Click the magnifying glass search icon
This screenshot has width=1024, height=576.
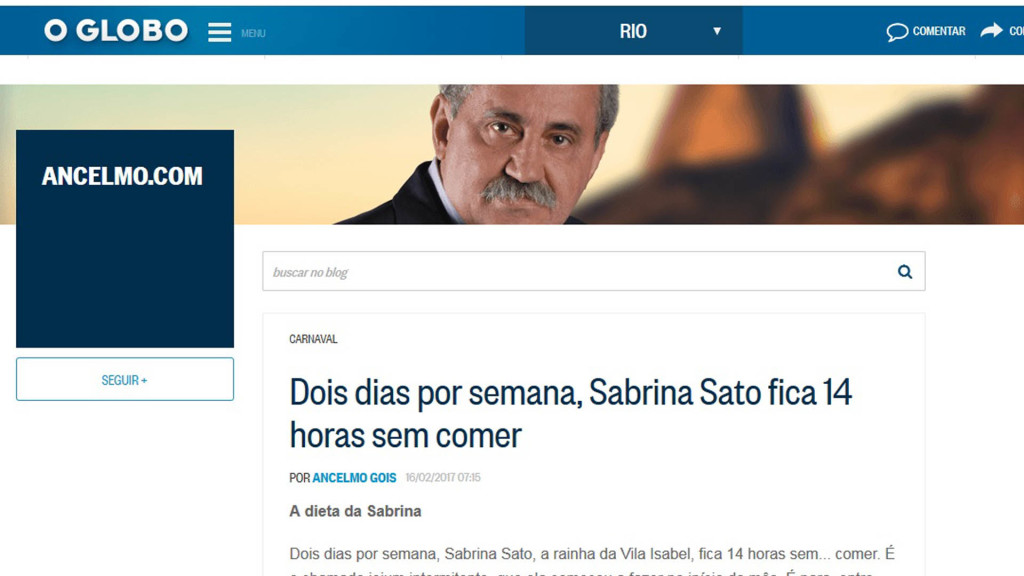click(904, 272)
